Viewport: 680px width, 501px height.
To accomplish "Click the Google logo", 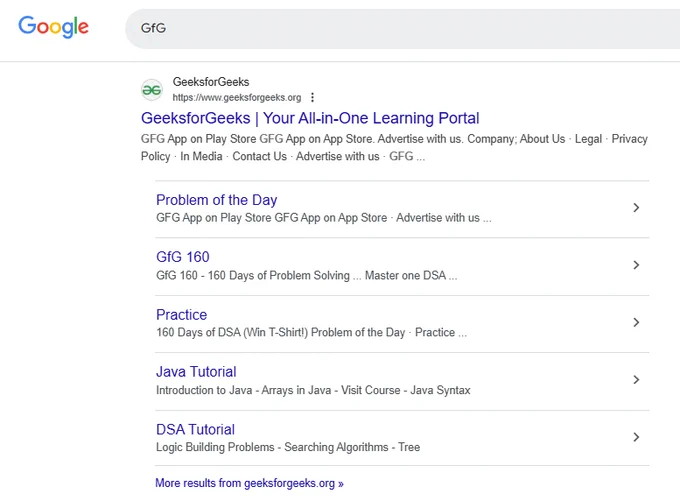I will pyautogui.click(x=53, y=27).
